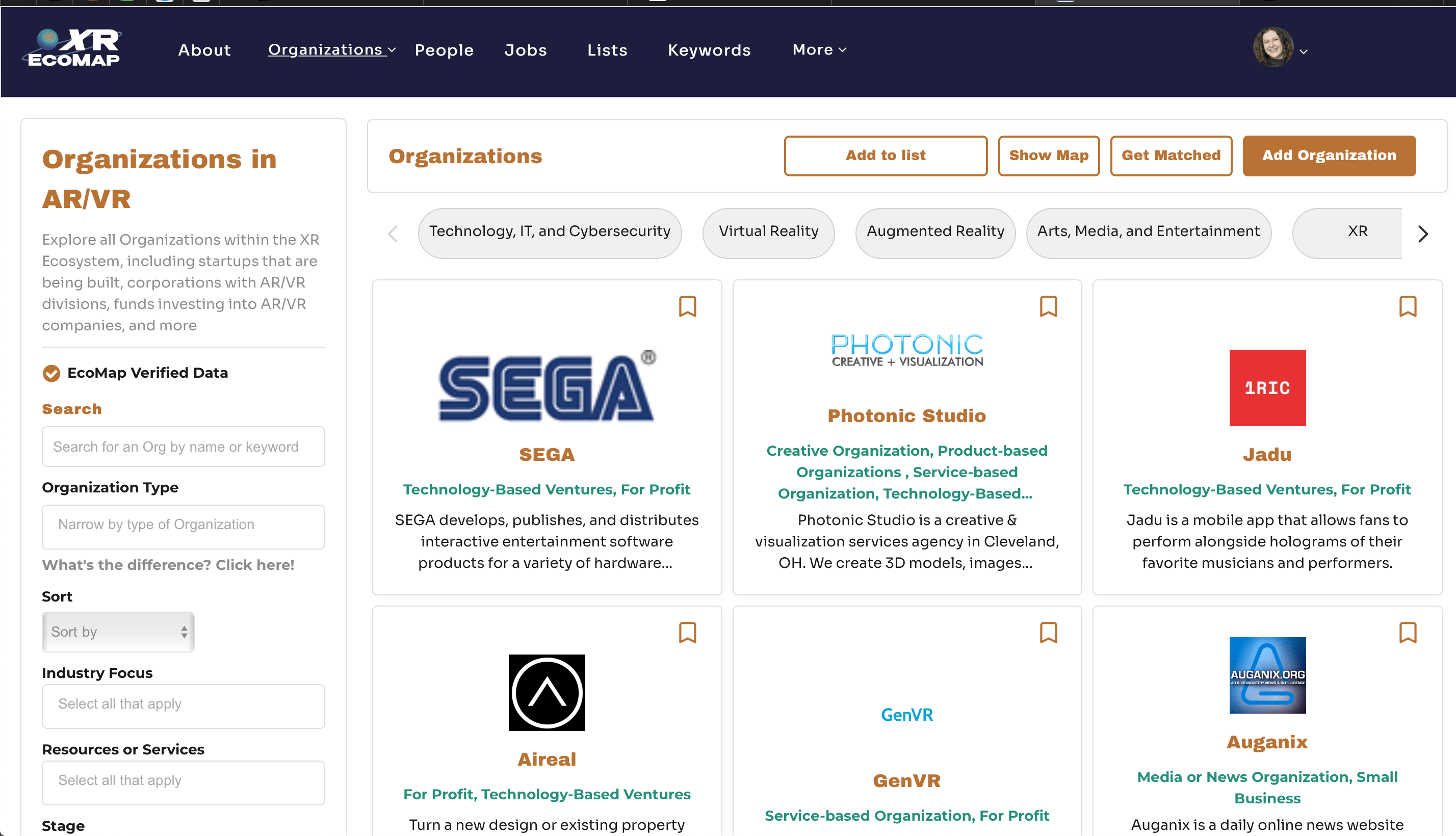Click 'Service-based Organization, For Profit' text

click(x=906, y=815)
